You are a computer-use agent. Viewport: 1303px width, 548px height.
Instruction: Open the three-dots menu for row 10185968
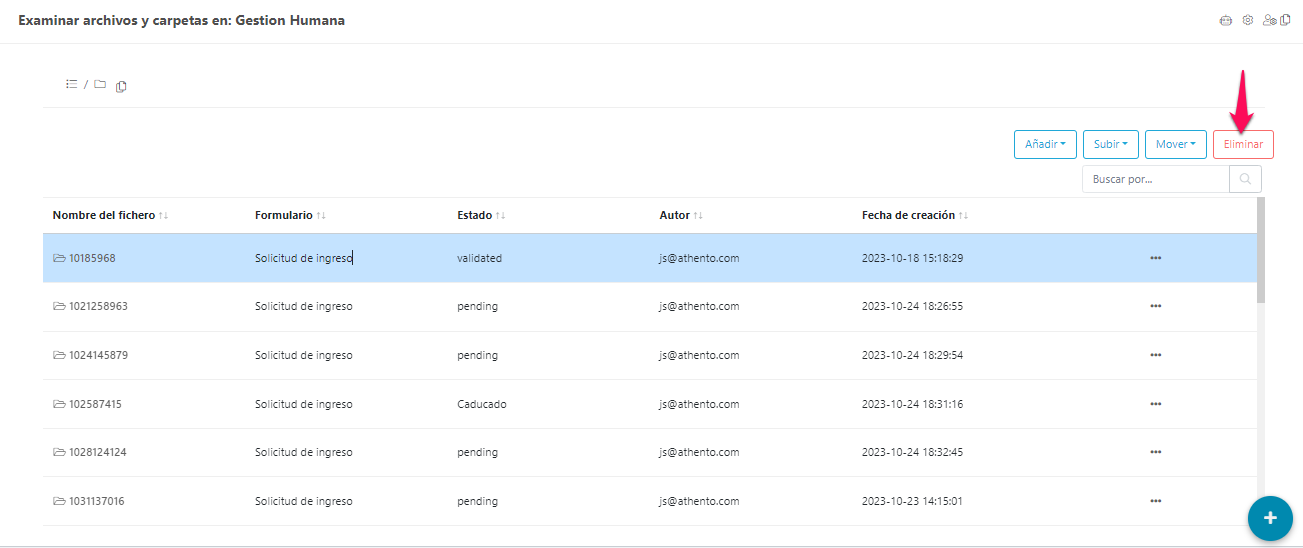click(x=1155, y=258)
